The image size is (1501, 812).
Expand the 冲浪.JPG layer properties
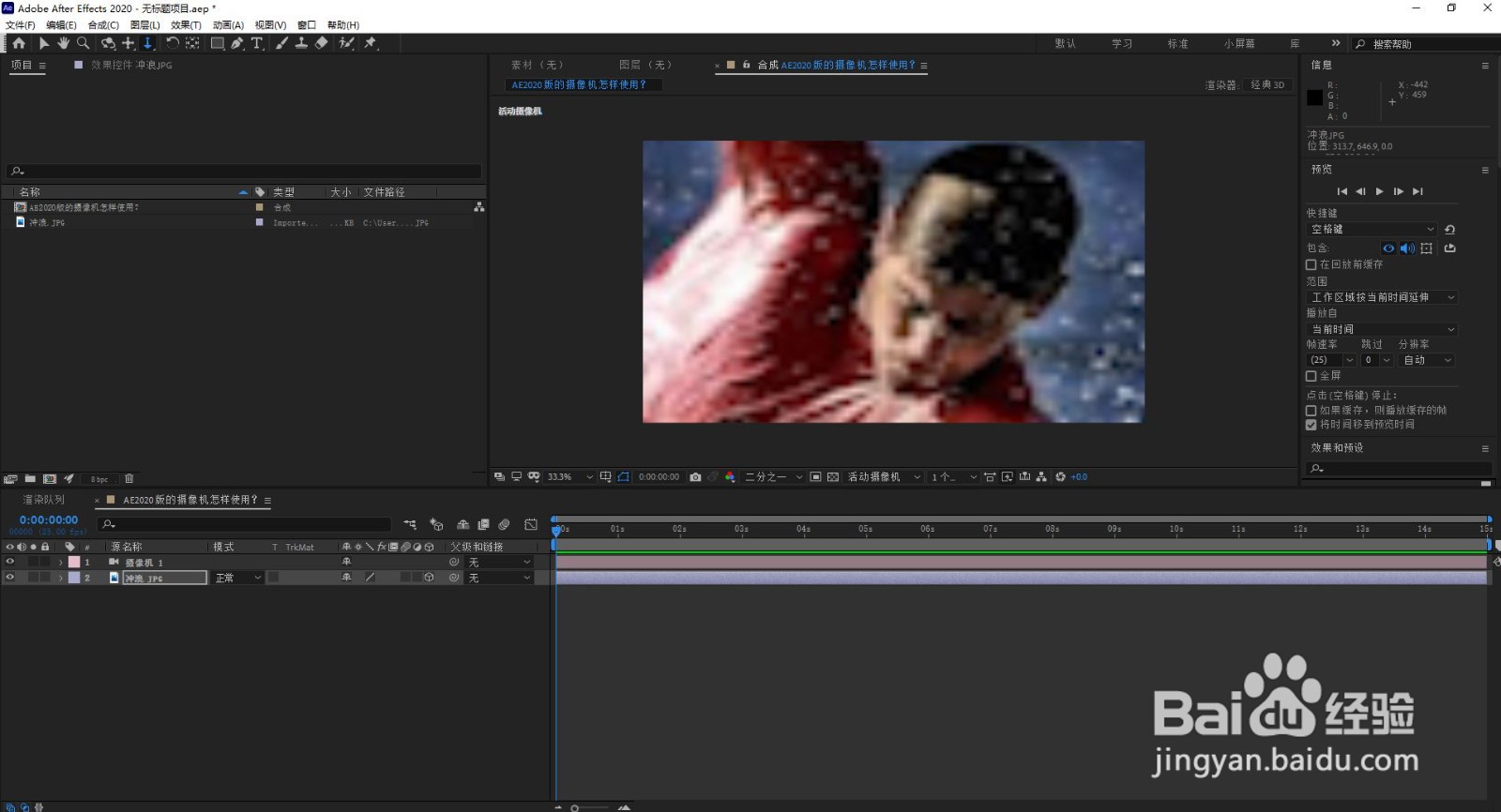(x=61, y=579)
